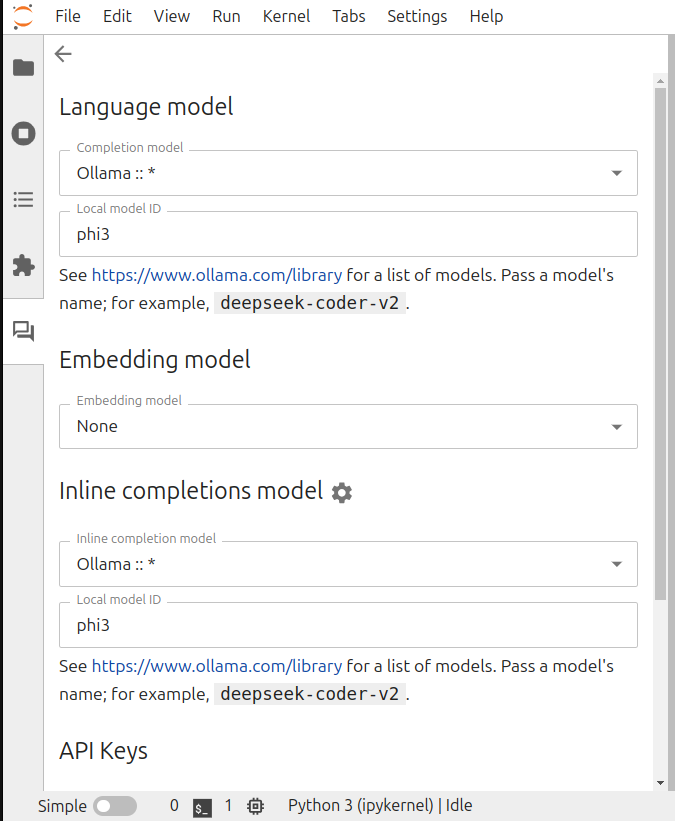Click the Language model Local model ID field
Screen dimensions: 675x821
pos(348,234)
